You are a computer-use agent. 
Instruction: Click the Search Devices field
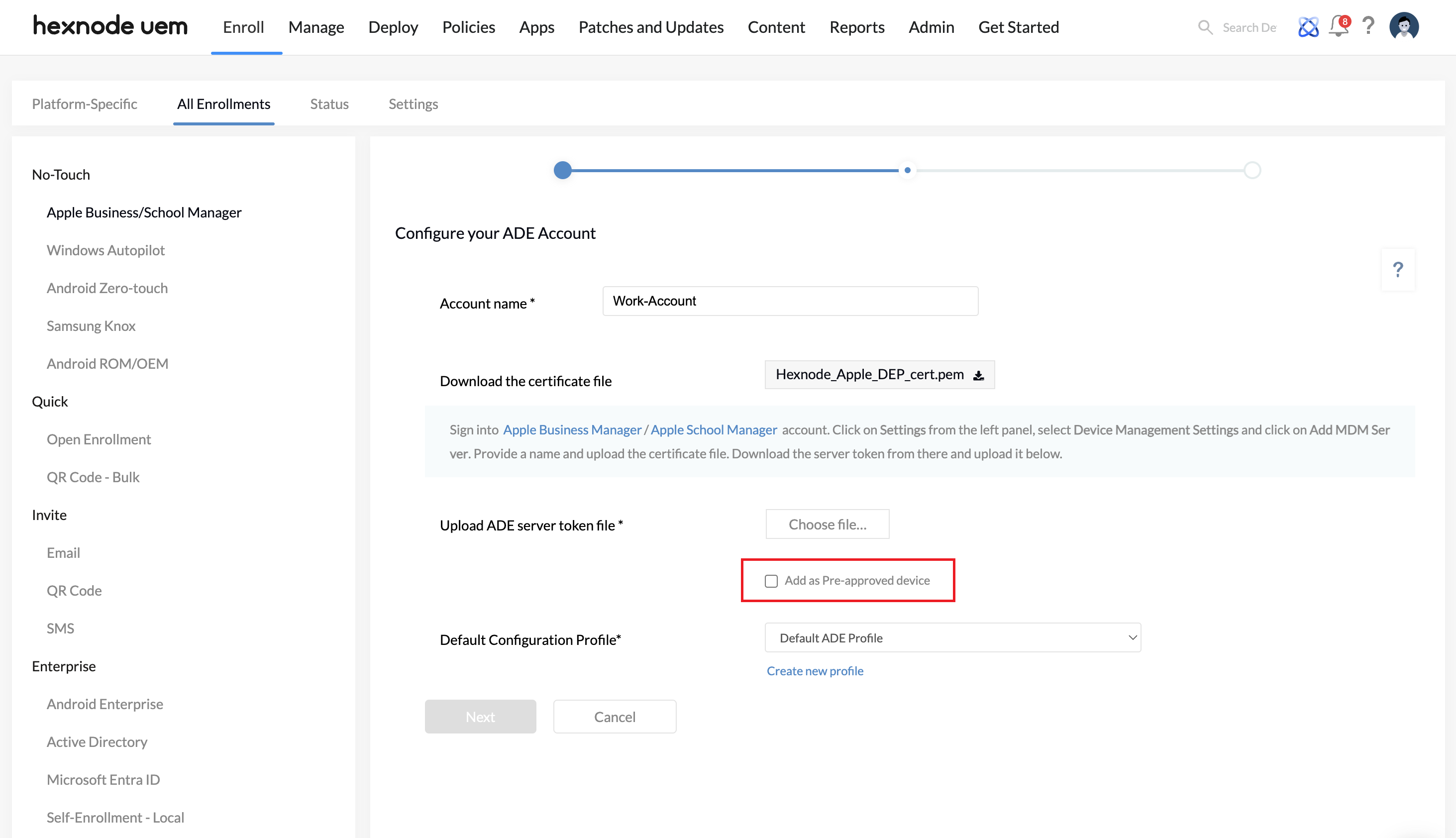coord(1249,27)
